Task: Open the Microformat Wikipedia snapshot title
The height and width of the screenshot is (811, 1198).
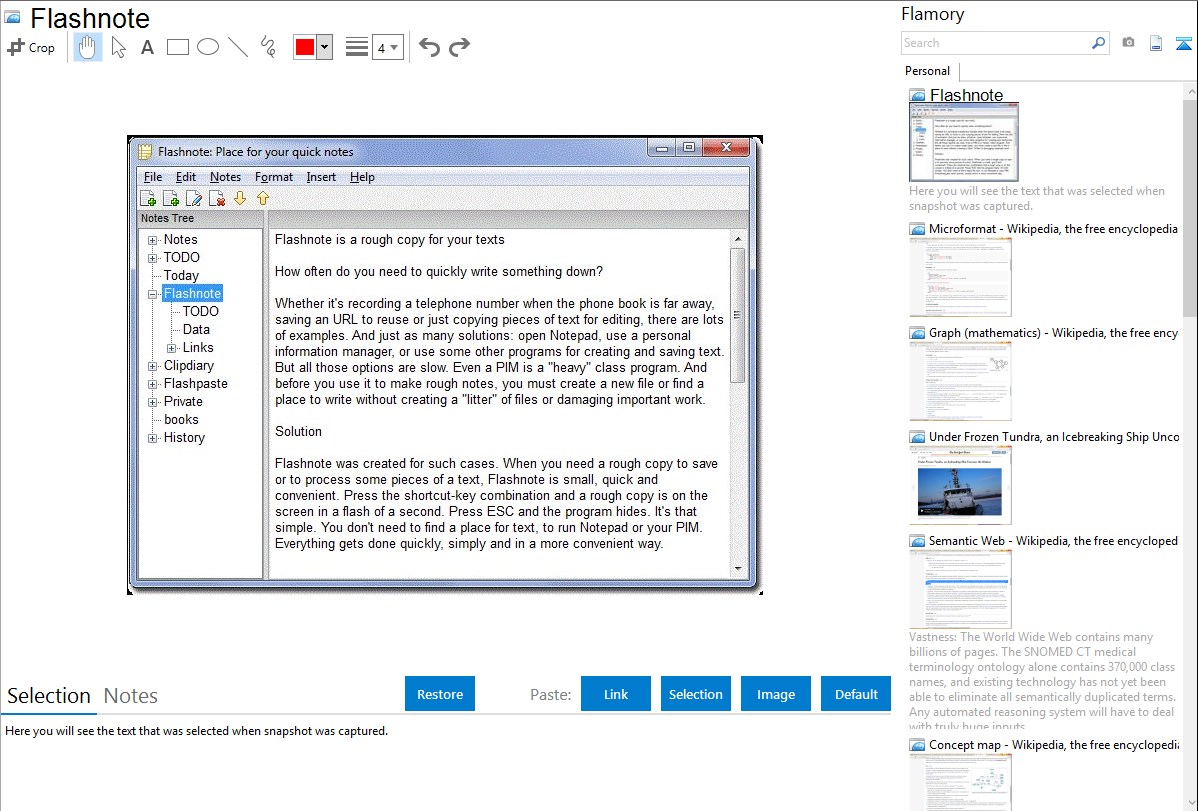Action: (1053, 229)
